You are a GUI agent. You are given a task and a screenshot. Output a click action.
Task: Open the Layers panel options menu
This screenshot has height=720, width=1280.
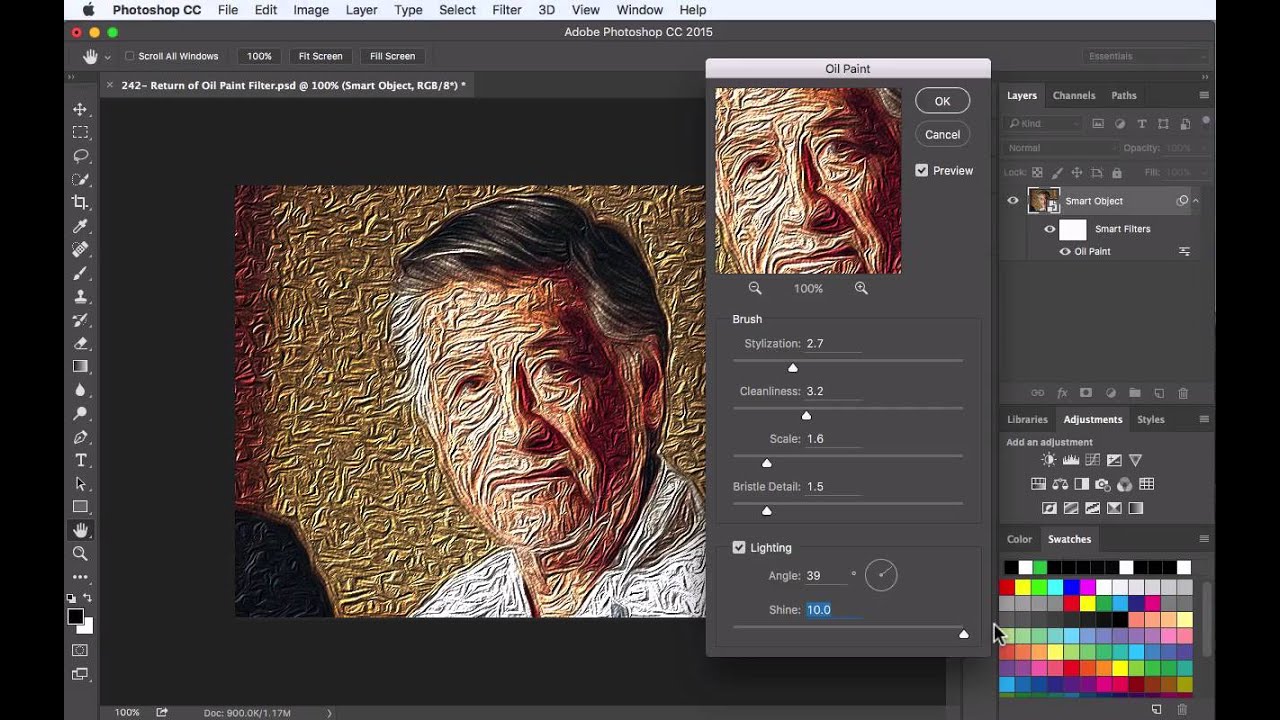tap(1204, 95)
